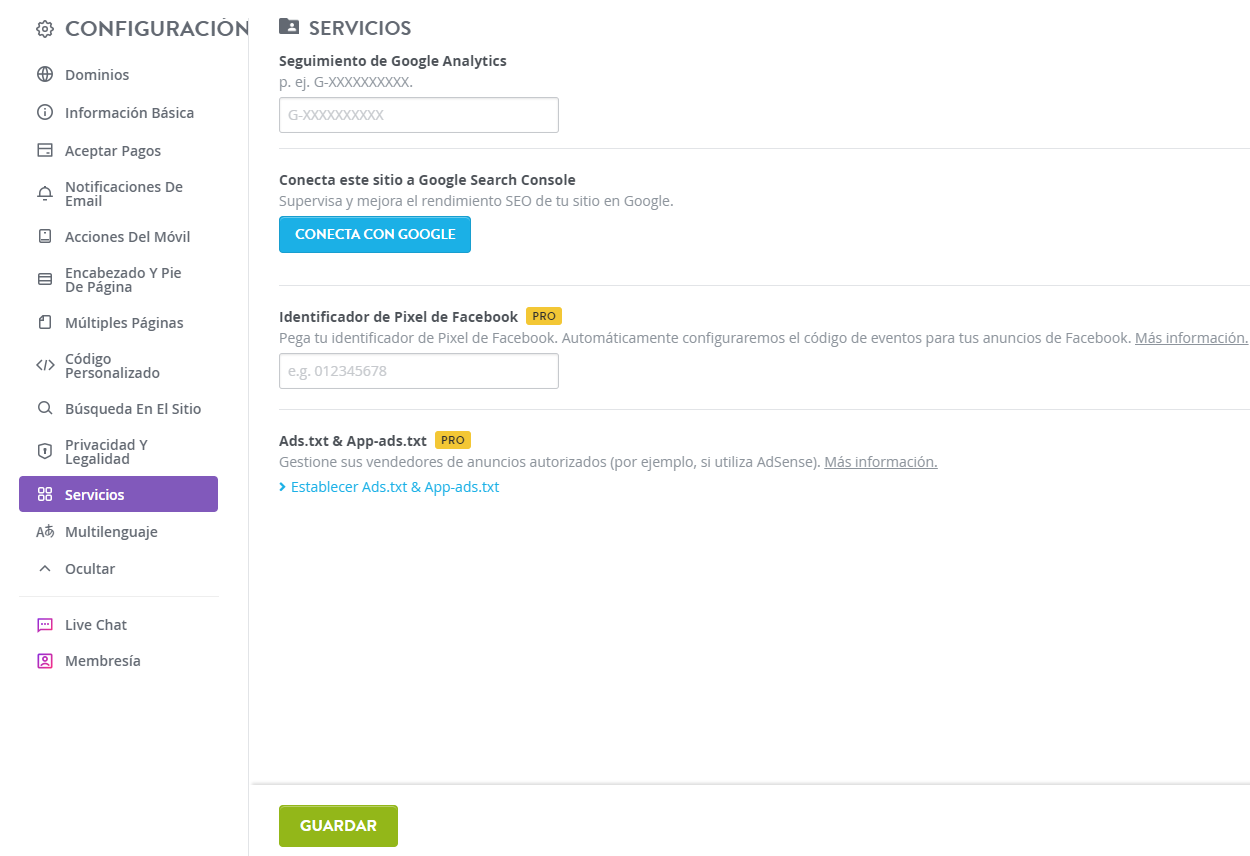Click the globe icon beside Dominios
The height and width of the screenshot is (856, 1250).
tap(44, 75)
